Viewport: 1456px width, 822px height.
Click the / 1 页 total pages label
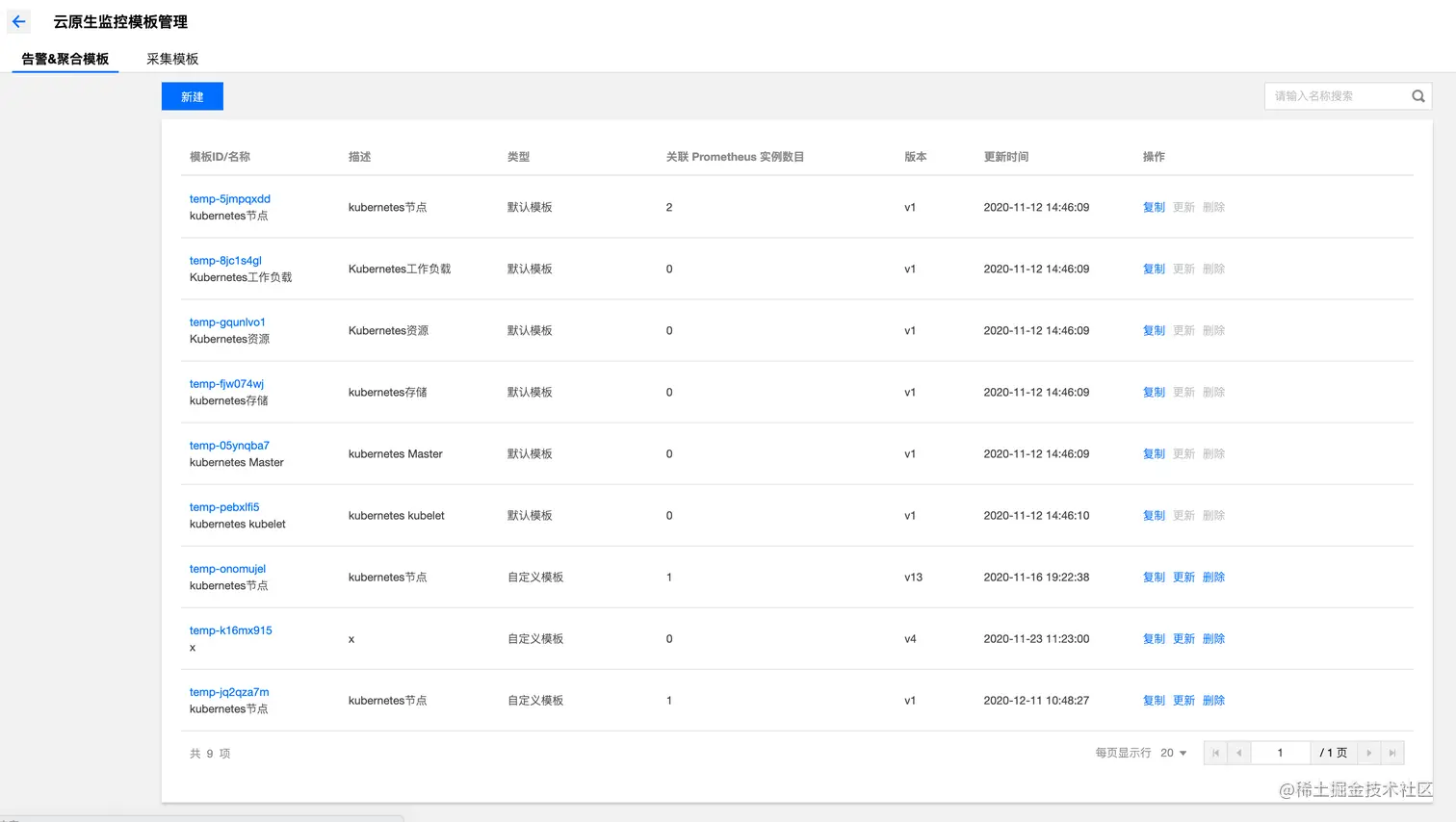pos(1334,753)
